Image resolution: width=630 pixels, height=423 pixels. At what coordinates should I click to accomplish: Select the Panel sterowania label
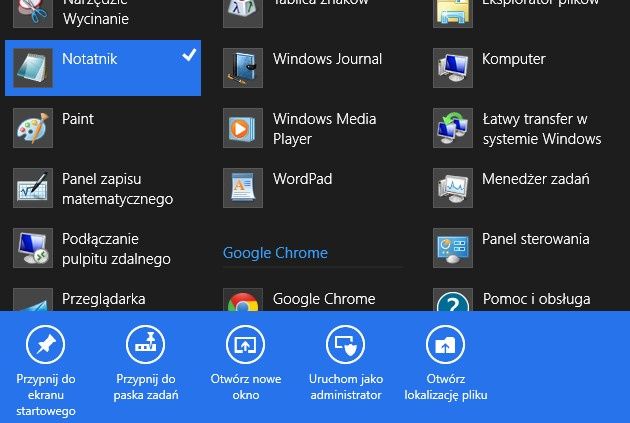click(536, 239)
